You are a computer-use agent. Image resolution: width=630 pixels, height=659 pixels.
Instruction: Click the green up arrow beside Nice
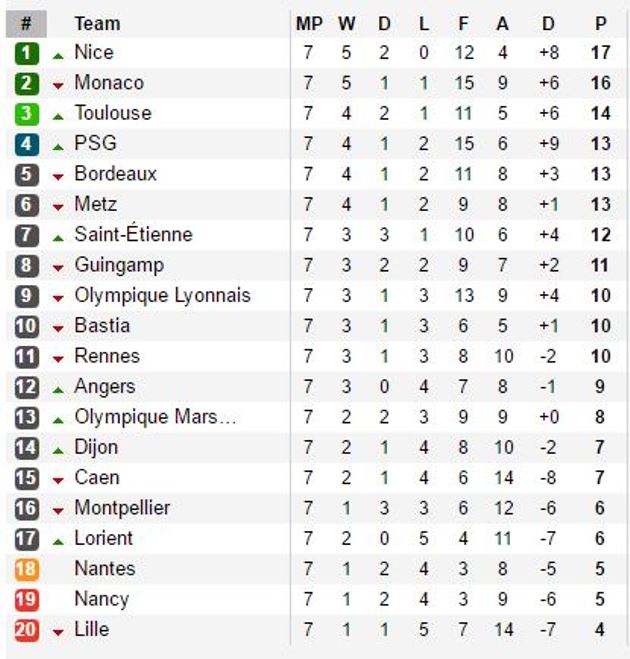click(x=58, y=56)
